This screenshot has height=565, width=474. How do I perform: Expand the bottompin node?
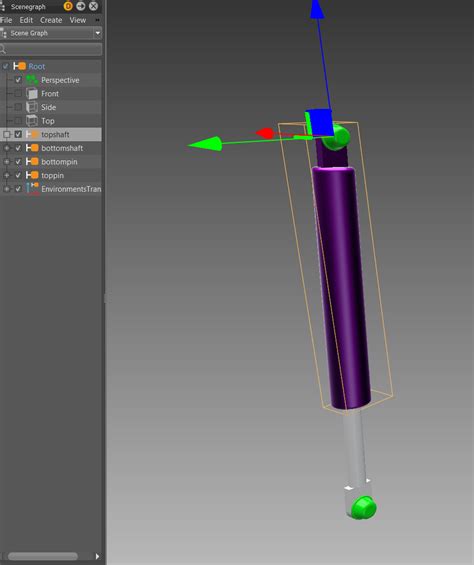(x=6, y=162)
